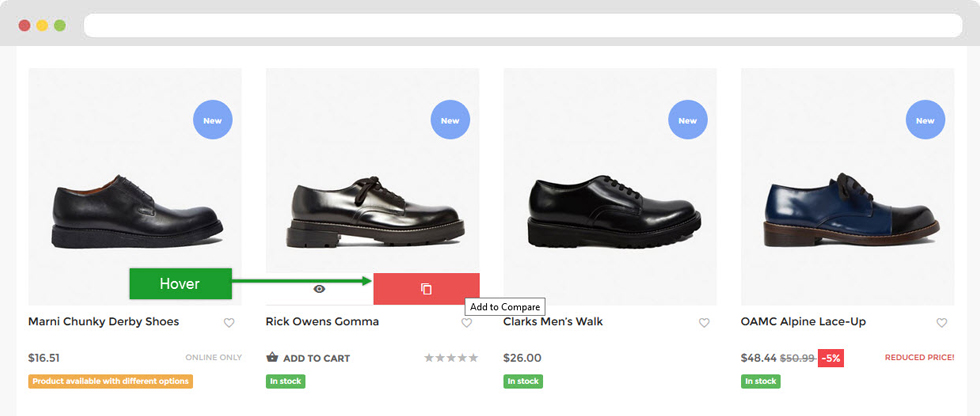This screenshot has height=416, width=980.
Task: Click New badge on first product
Action: pyautogui.click(x=212, y=121)
